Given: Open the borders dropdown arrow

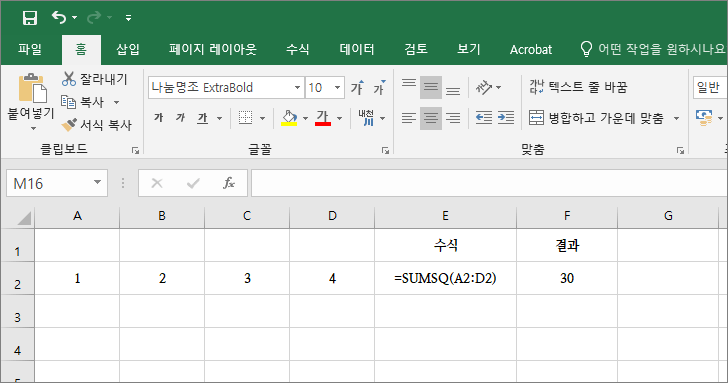Looking at the screenshot, I should pyautogui.click(x=262, y=118).
